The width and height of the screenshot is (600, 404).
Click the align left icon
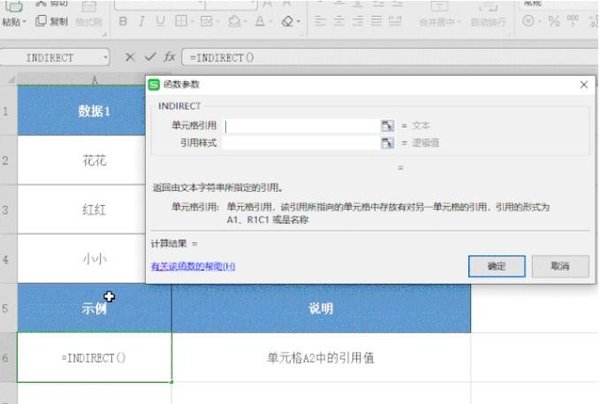(x=320, y=21)
